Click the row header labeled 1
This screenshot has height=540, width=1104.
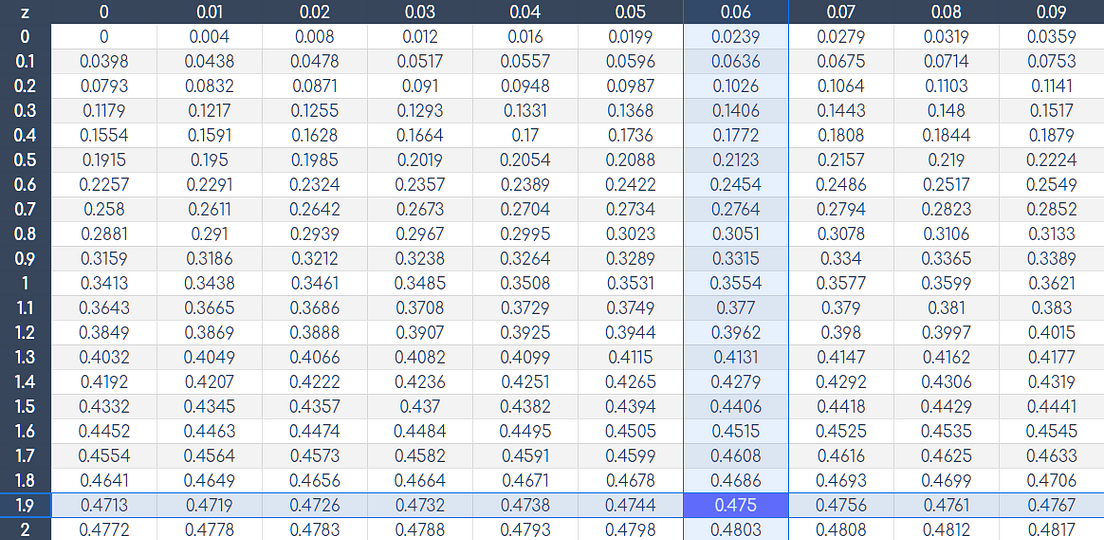[25, 283]
